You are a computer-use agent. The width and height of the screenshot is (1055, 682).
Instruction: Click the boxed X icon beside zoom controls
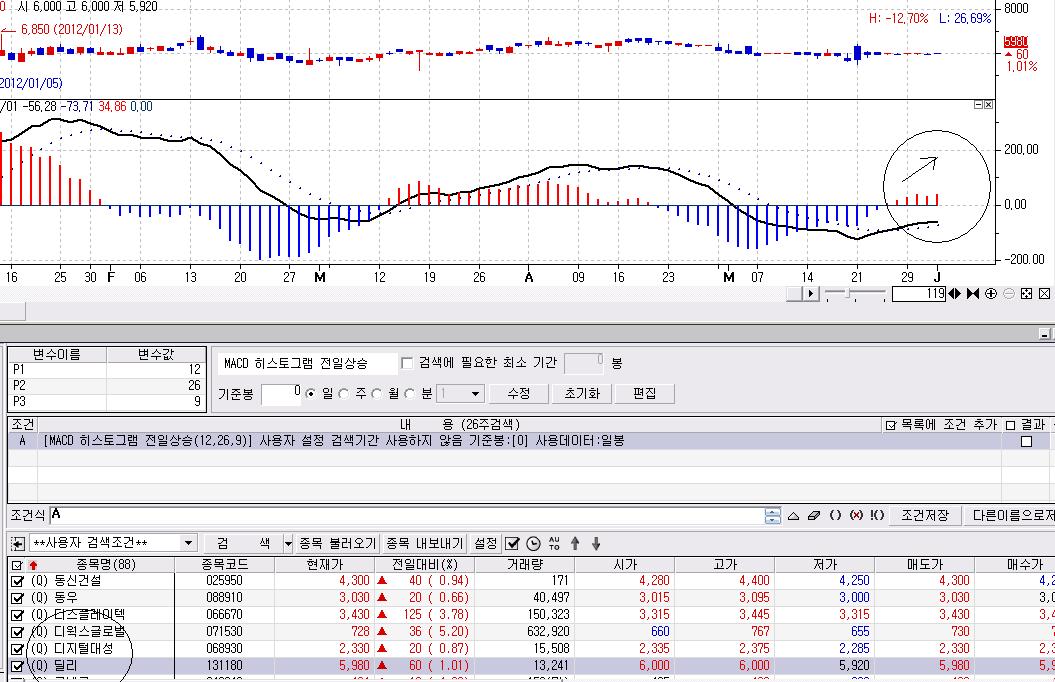[1044, 294]
